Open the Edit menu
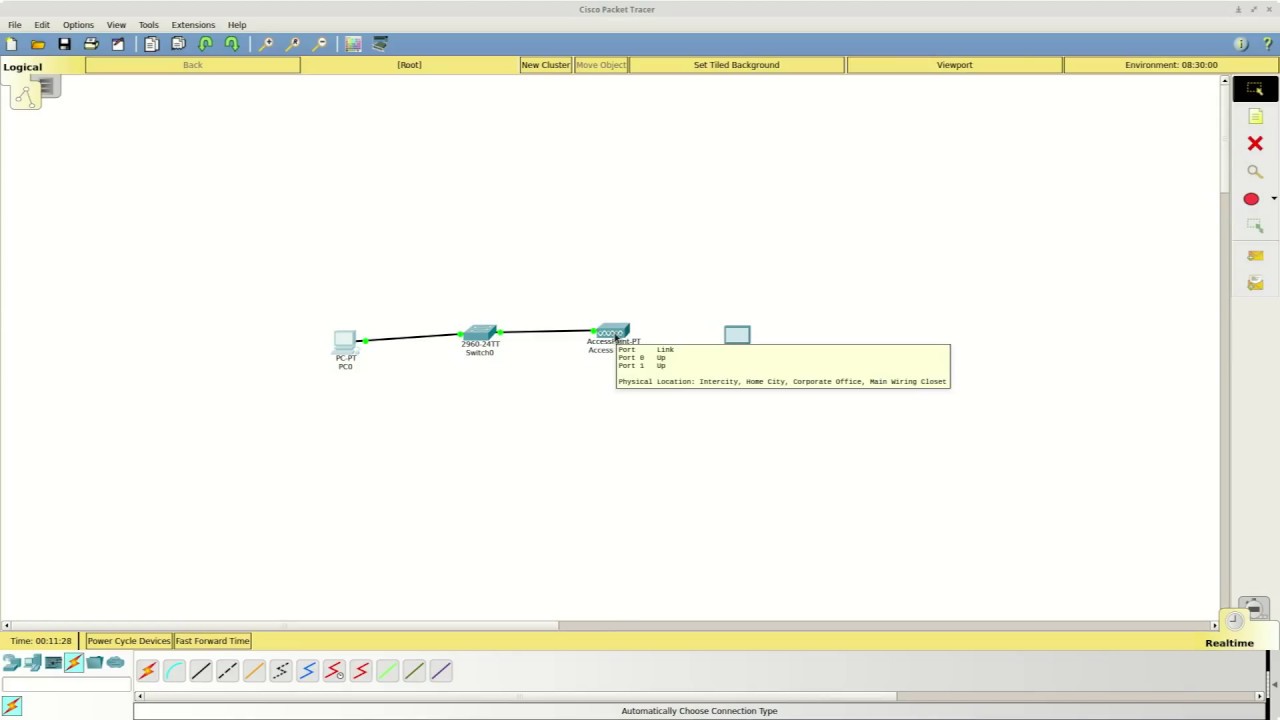 tap(42, 25)
